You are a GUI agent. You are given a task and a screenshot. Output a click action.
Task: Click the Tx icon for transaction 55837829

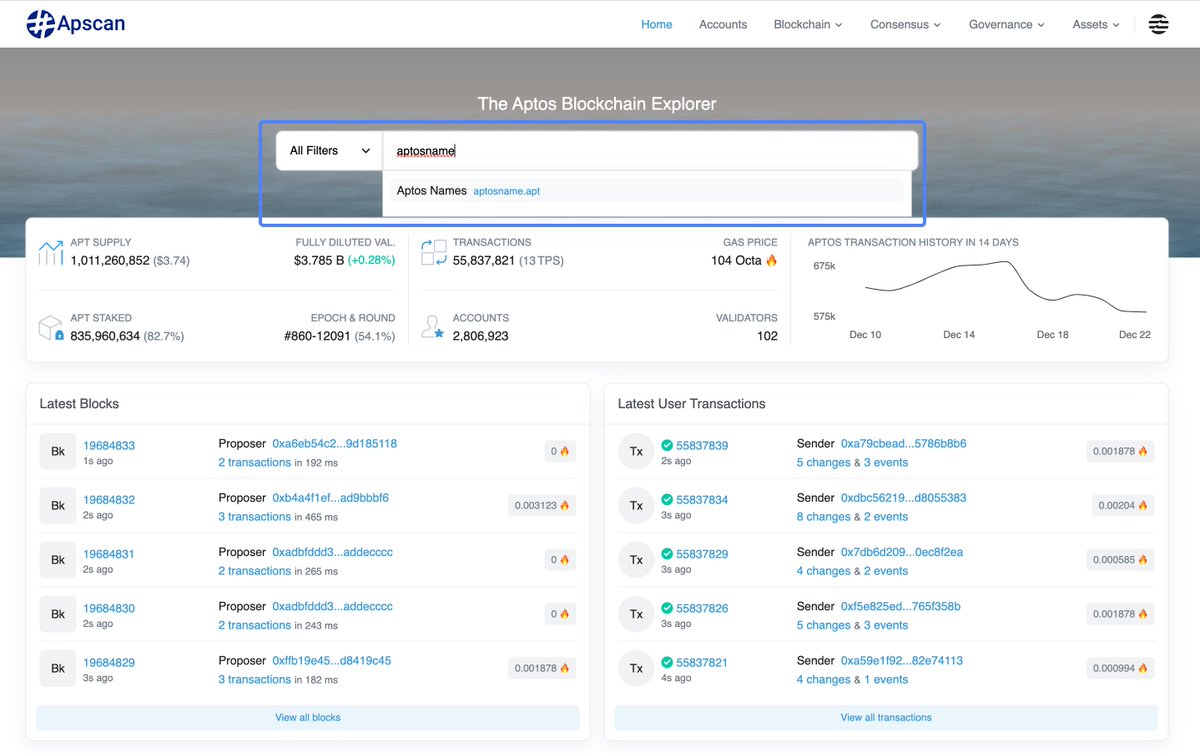pyautogui.click(x=636, y=560)
